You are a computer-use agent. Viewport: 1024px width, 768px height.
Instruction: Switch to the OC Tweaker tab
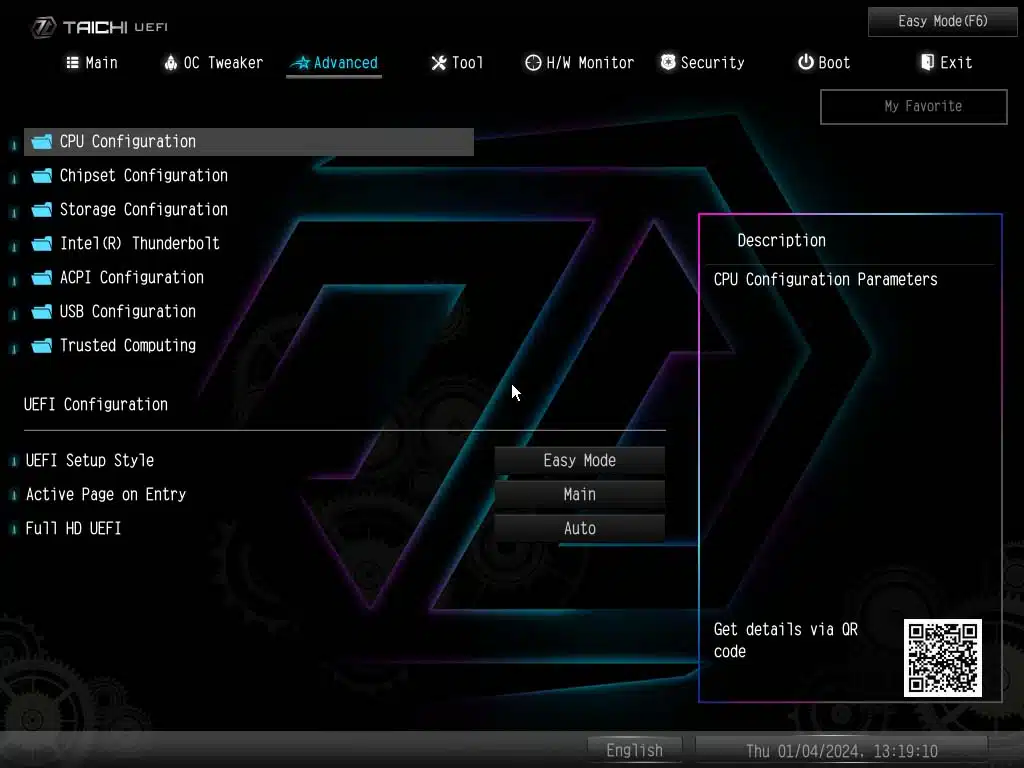tap(212, 62)
